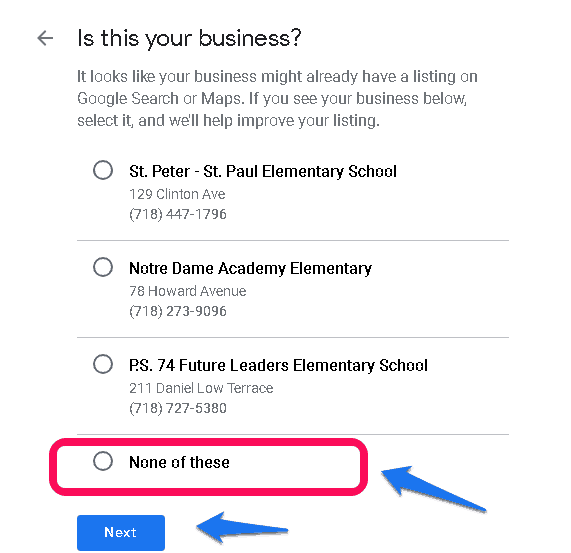Click the 129 Clinton Ave address line

coord(177,194)
